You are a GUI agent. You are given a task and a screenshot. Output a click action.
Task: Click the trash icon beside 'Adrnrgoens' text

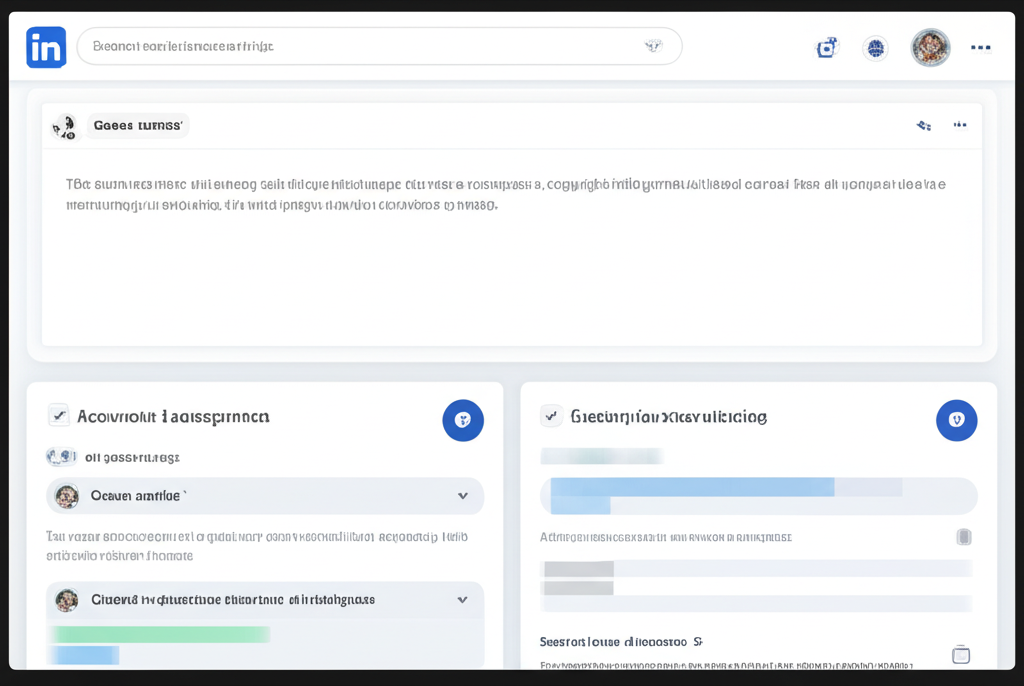coord(964,537)
